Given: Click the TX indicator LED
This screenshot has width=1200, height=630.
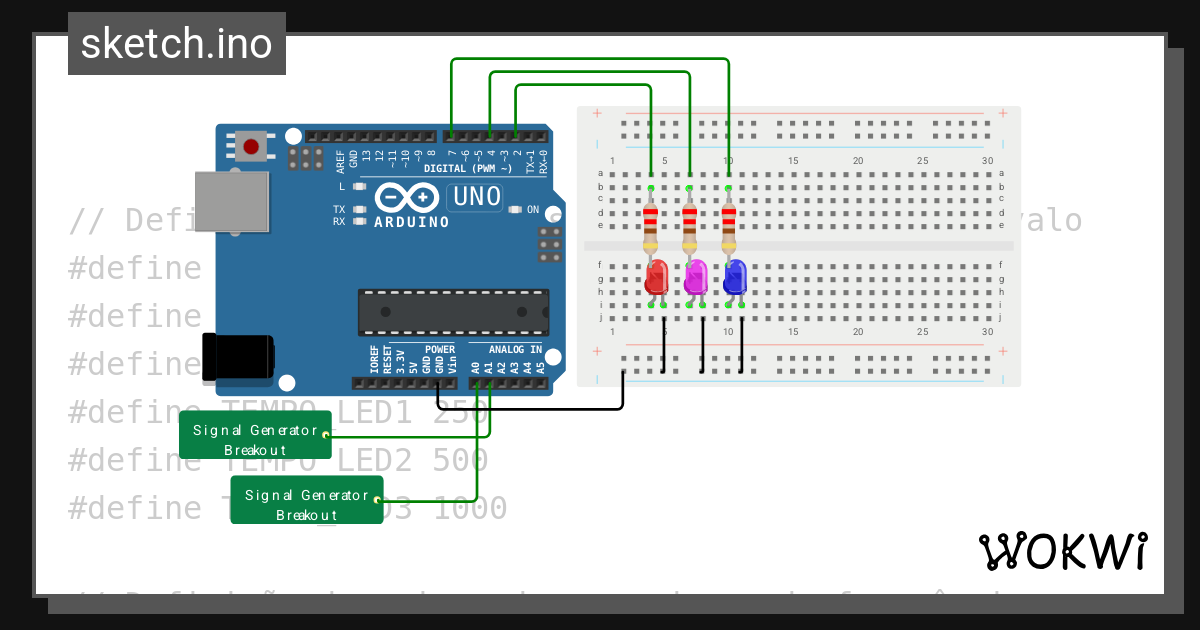Looking at the screenshot, I should click(x=361, y=209).
